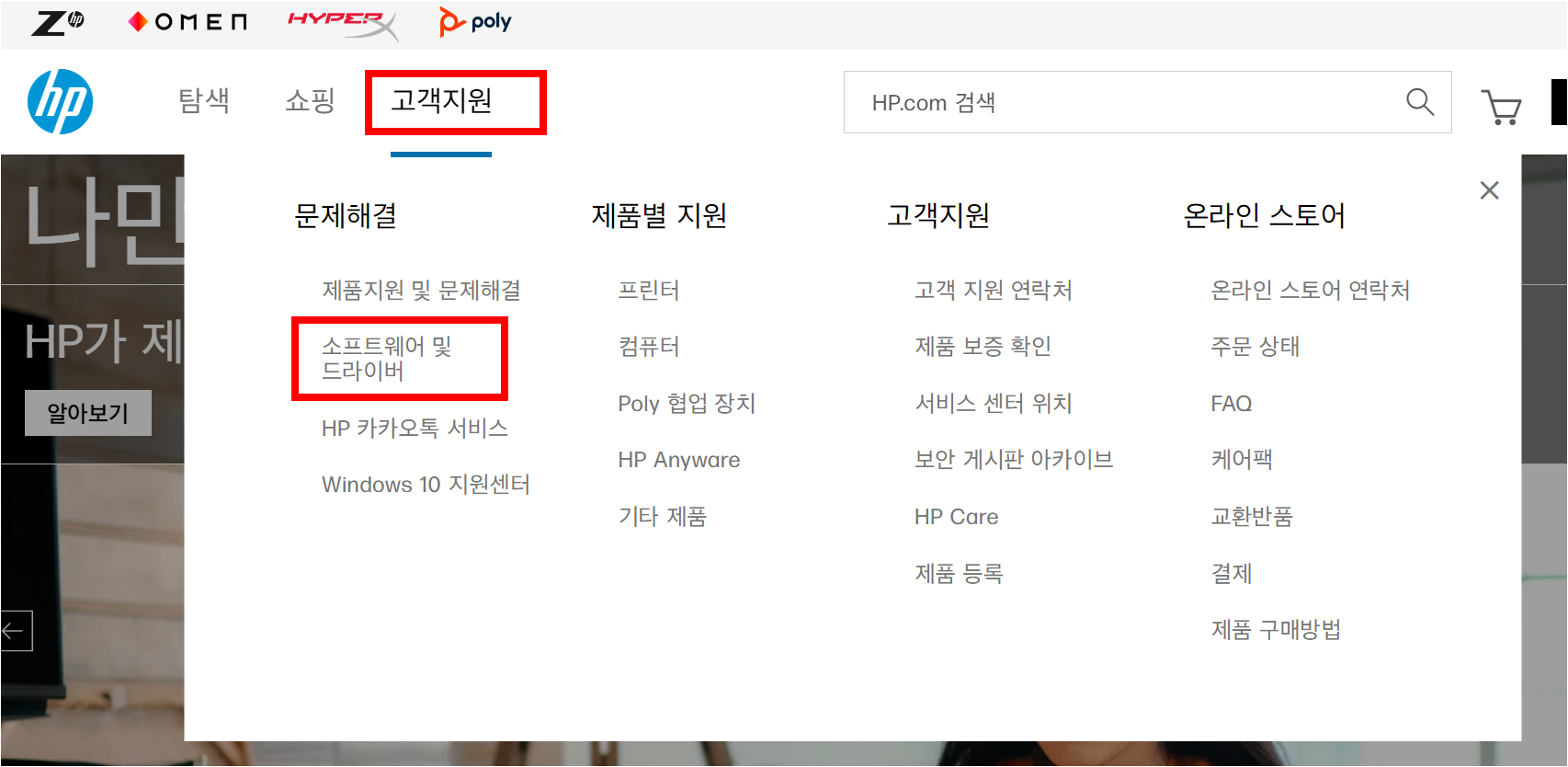Open 제품 구매방법 link

tap(1277, 630)
